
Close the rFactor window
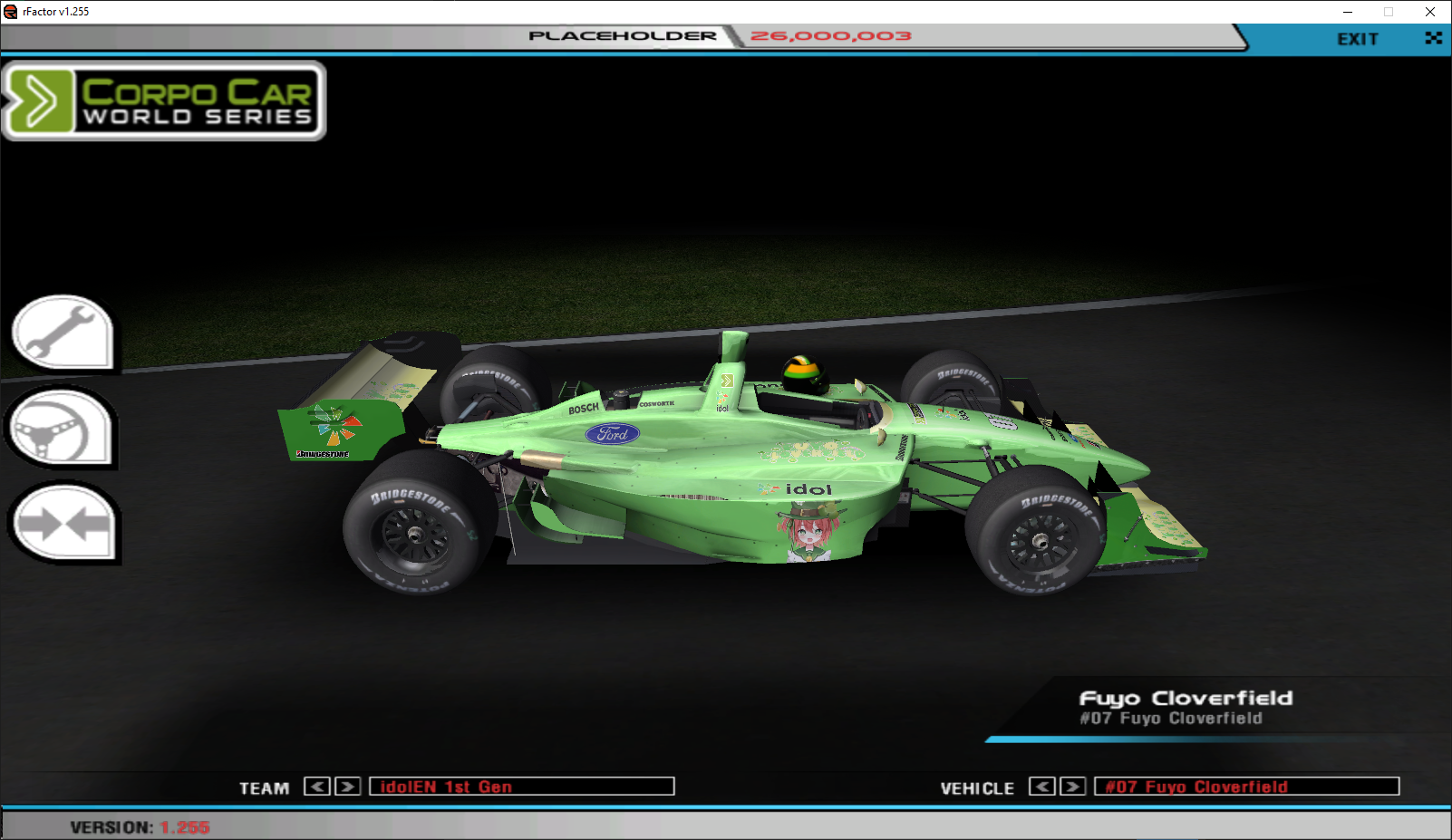[1430, 12]
